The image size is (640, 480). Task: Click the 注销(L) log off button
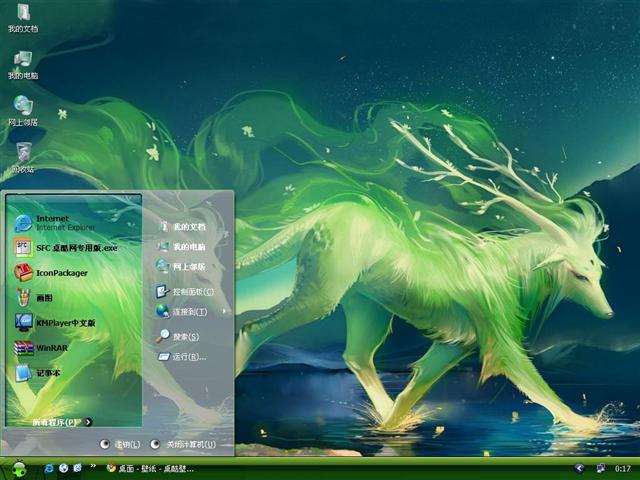tap(118, 444)
